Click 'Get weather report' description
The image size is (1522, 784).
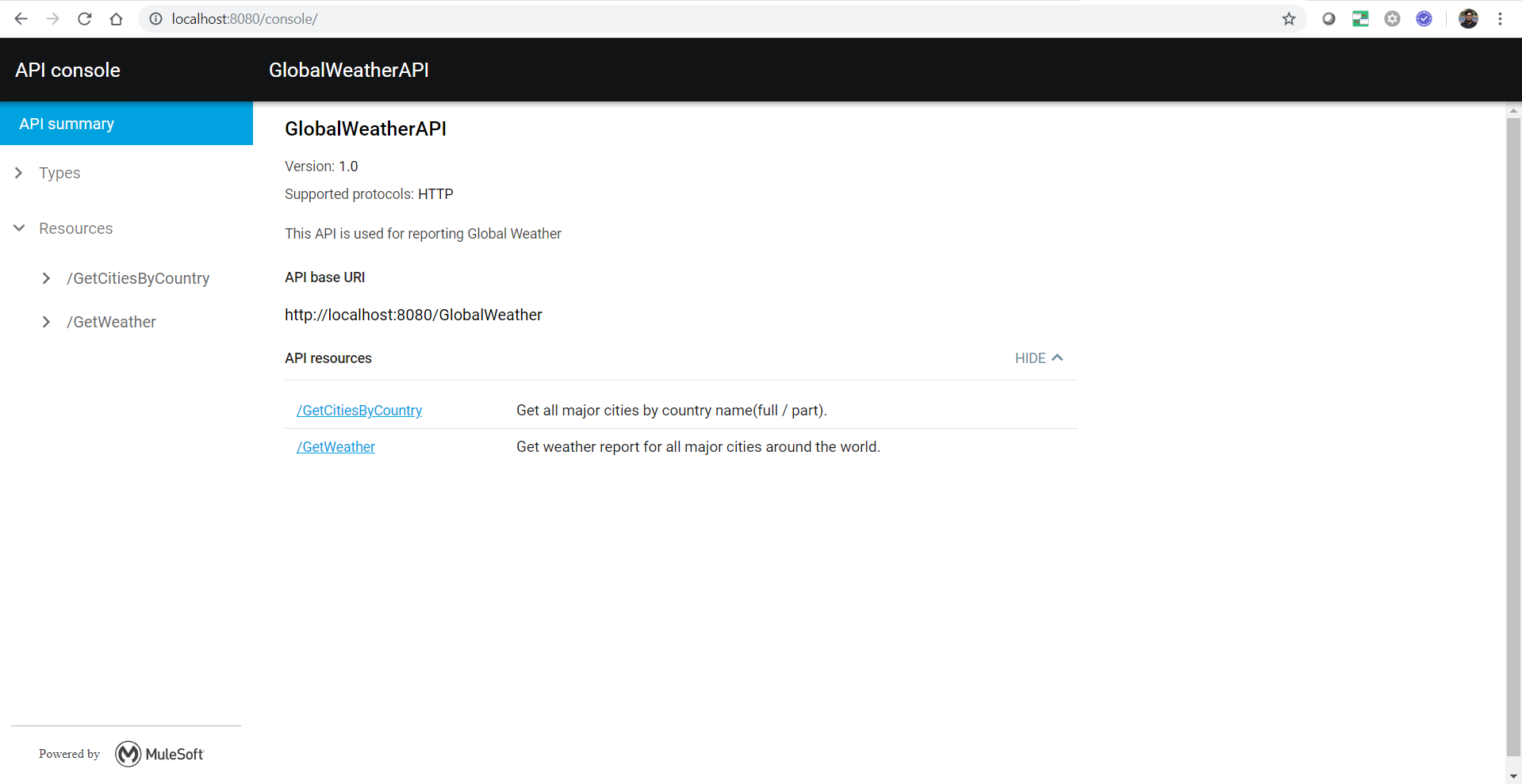(x=698, y=447)
